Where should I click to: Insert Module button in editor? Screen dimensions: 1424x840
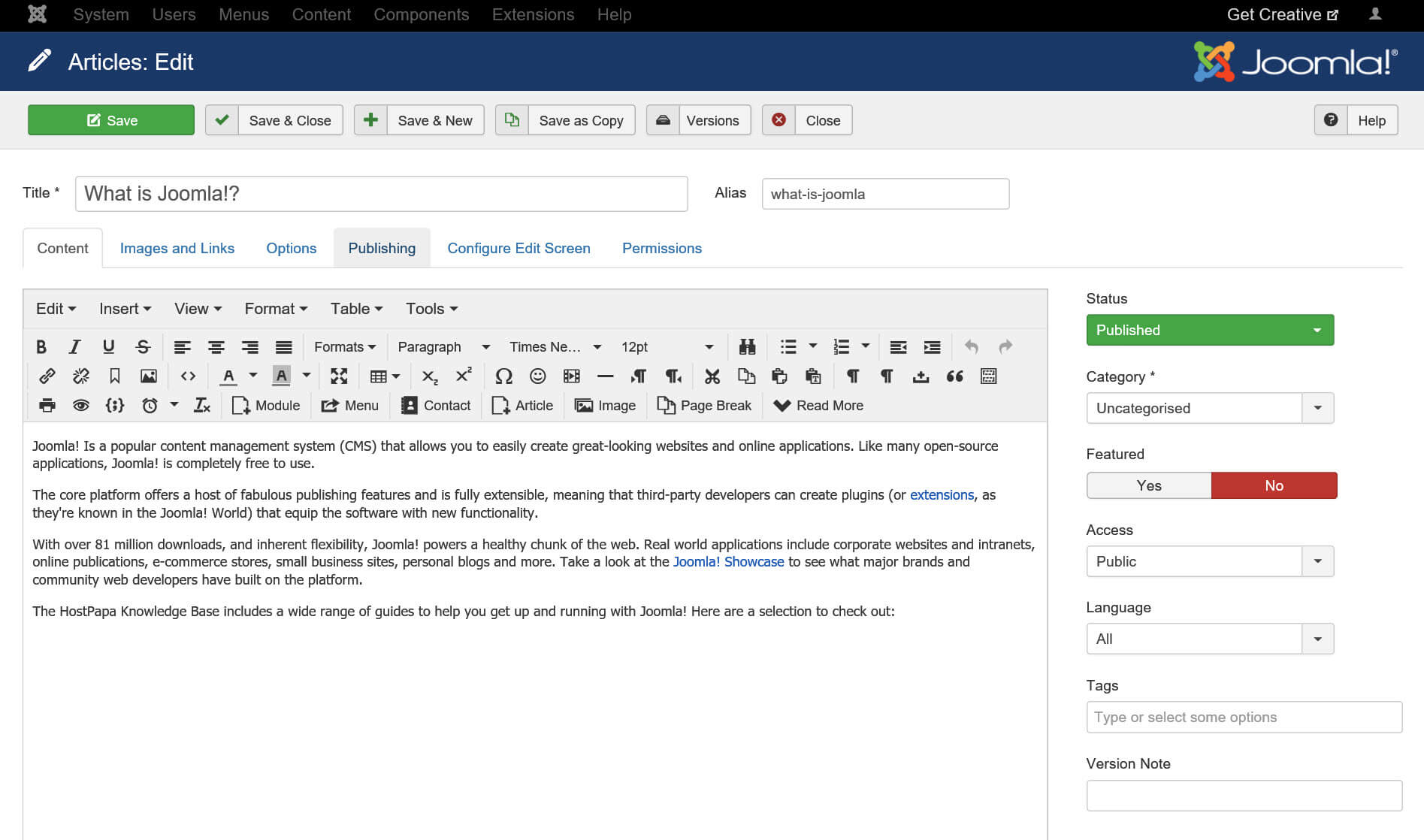[266, 405]
